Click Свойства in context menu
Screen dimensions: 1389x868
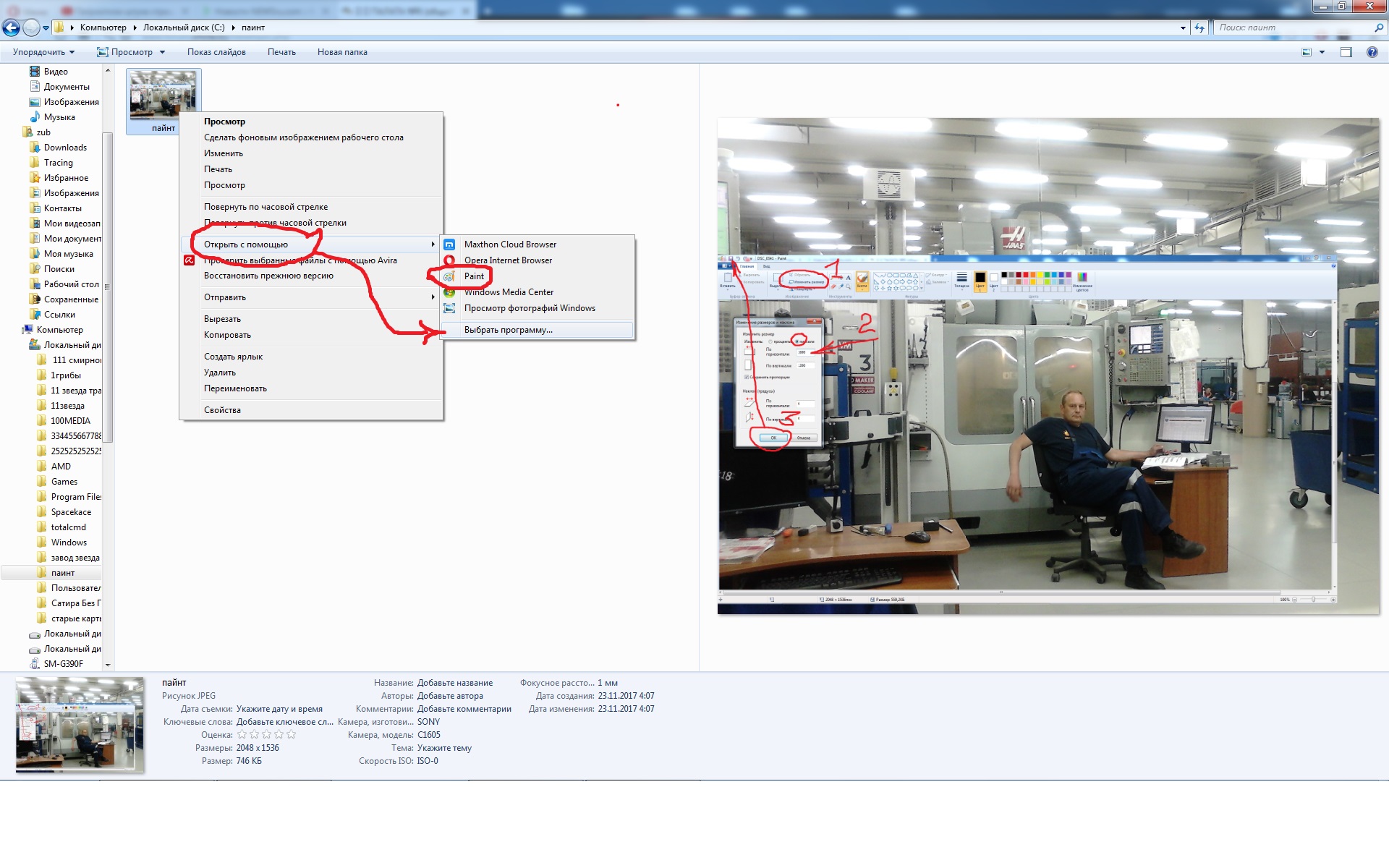222,410
